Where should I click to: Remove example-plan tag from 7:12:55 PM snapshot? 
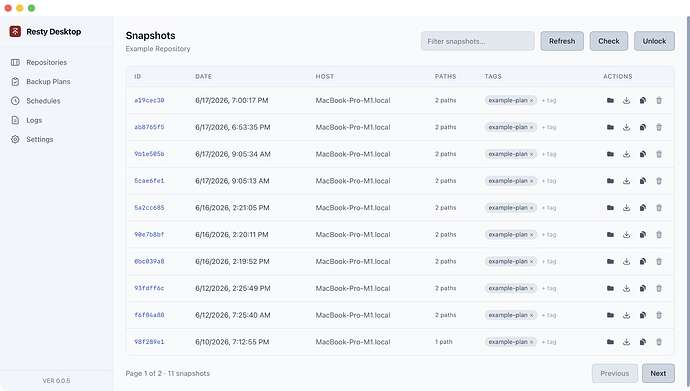click(x=532, y=342)
